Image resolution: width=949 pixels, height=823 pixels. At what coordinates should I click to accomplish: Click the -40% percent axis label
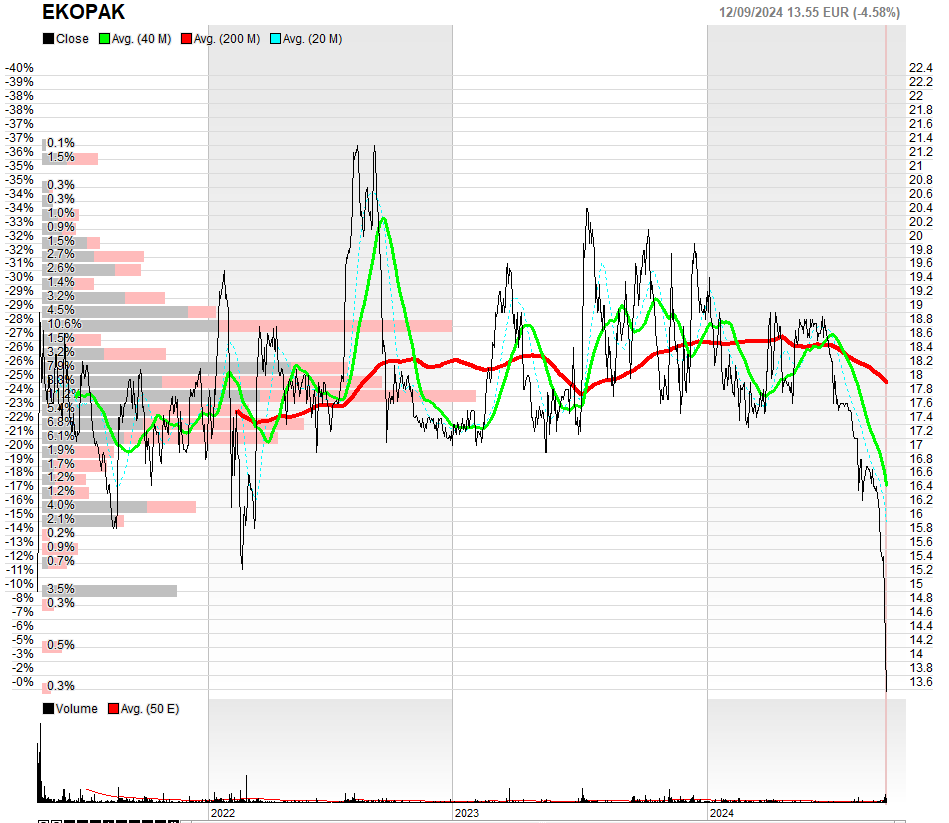(19, 68)
